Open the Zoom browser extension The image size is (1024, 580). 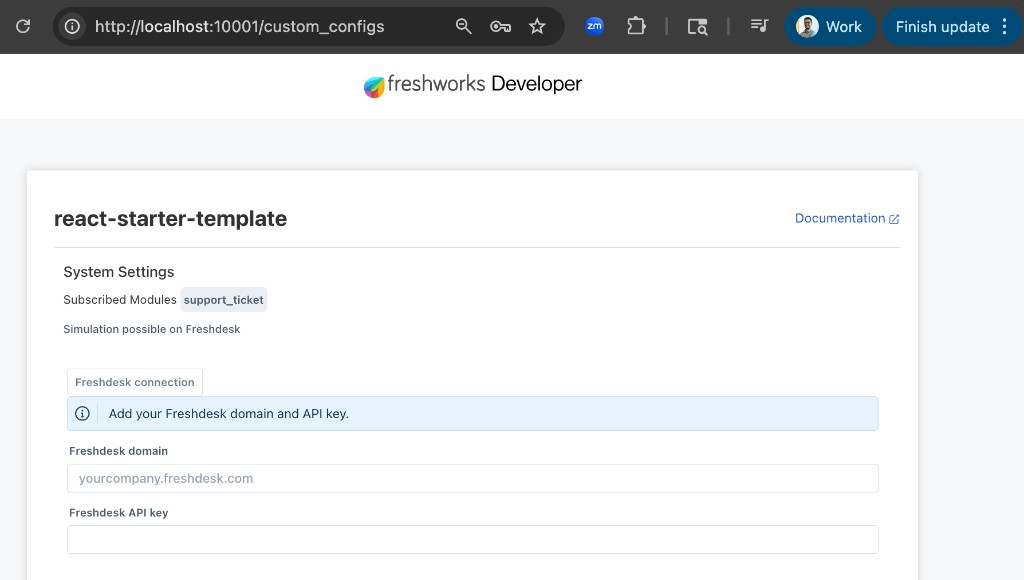point(594,26)
